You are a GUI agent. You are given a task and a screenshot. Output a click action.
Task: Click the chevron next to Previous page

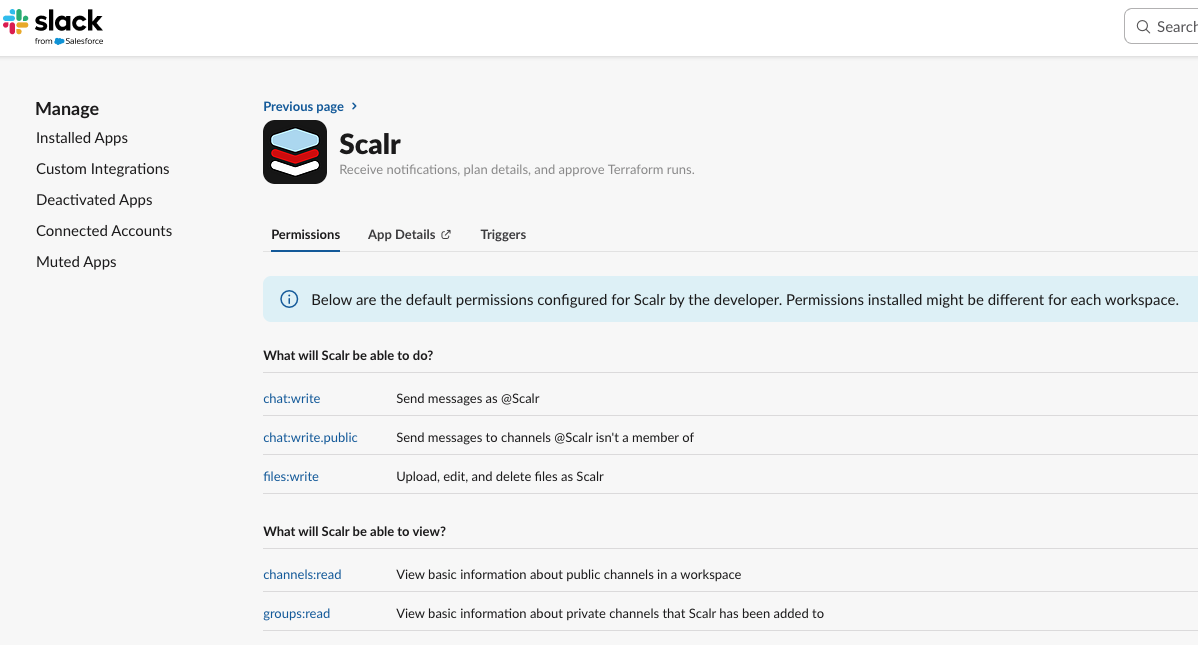click(354, 106)
